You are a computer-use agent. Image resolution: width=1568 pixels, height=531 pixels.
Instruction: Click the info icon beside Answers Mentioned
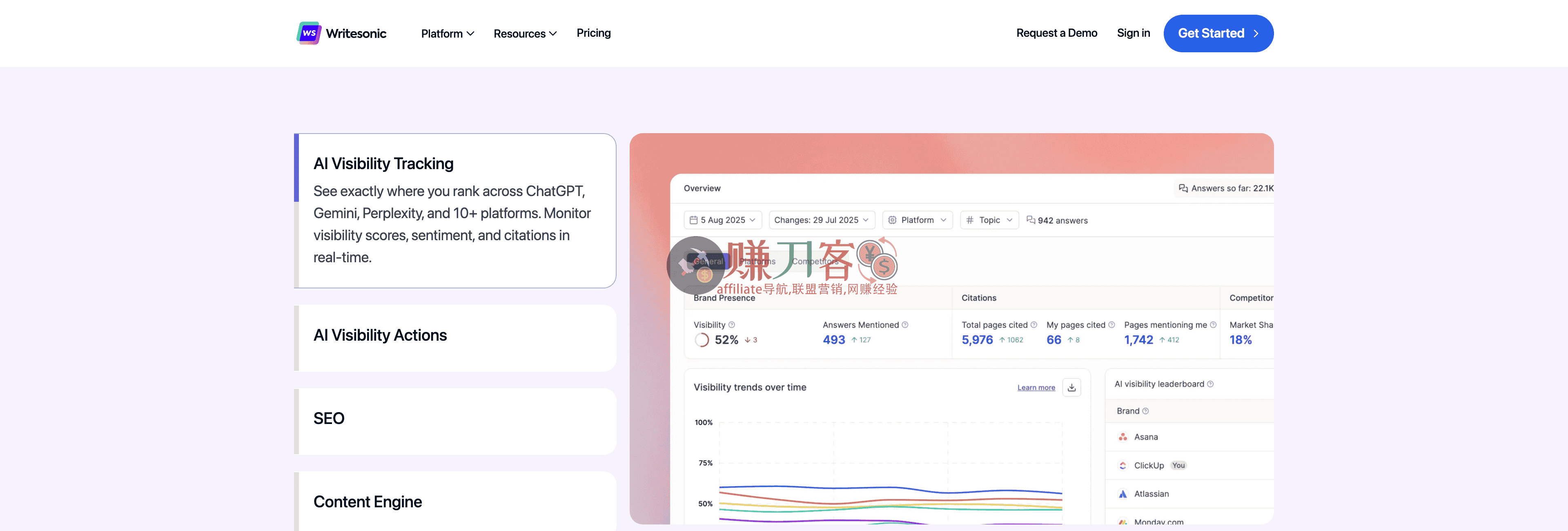[904, 325]
